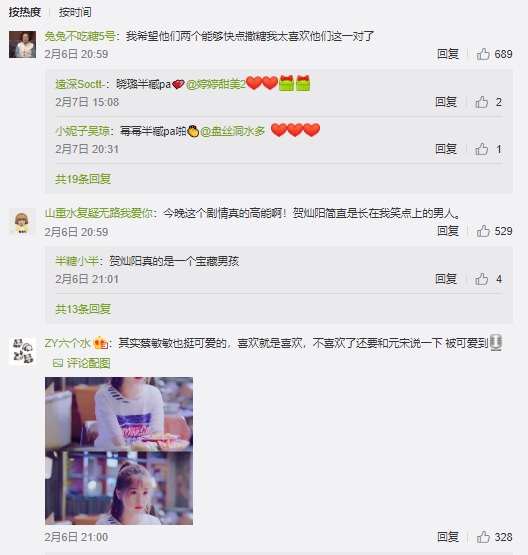Click thumbs-up on 2月7日 20:31 reply
The image size is (528, 555).
coord(481,149)
